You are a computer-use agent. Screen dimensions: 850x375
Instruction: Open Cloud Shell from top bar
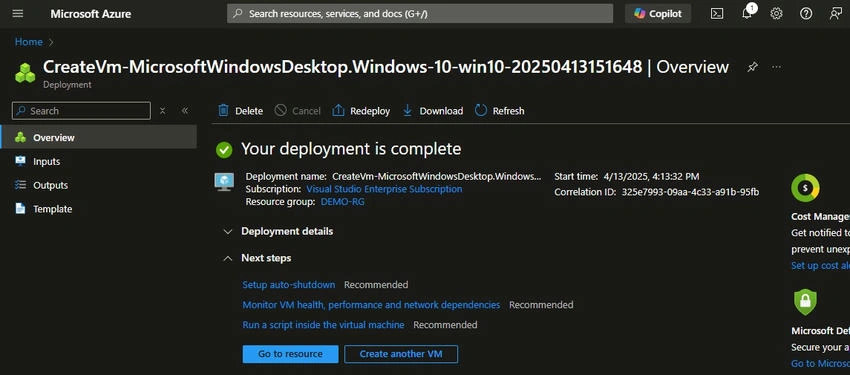point(717,14)
